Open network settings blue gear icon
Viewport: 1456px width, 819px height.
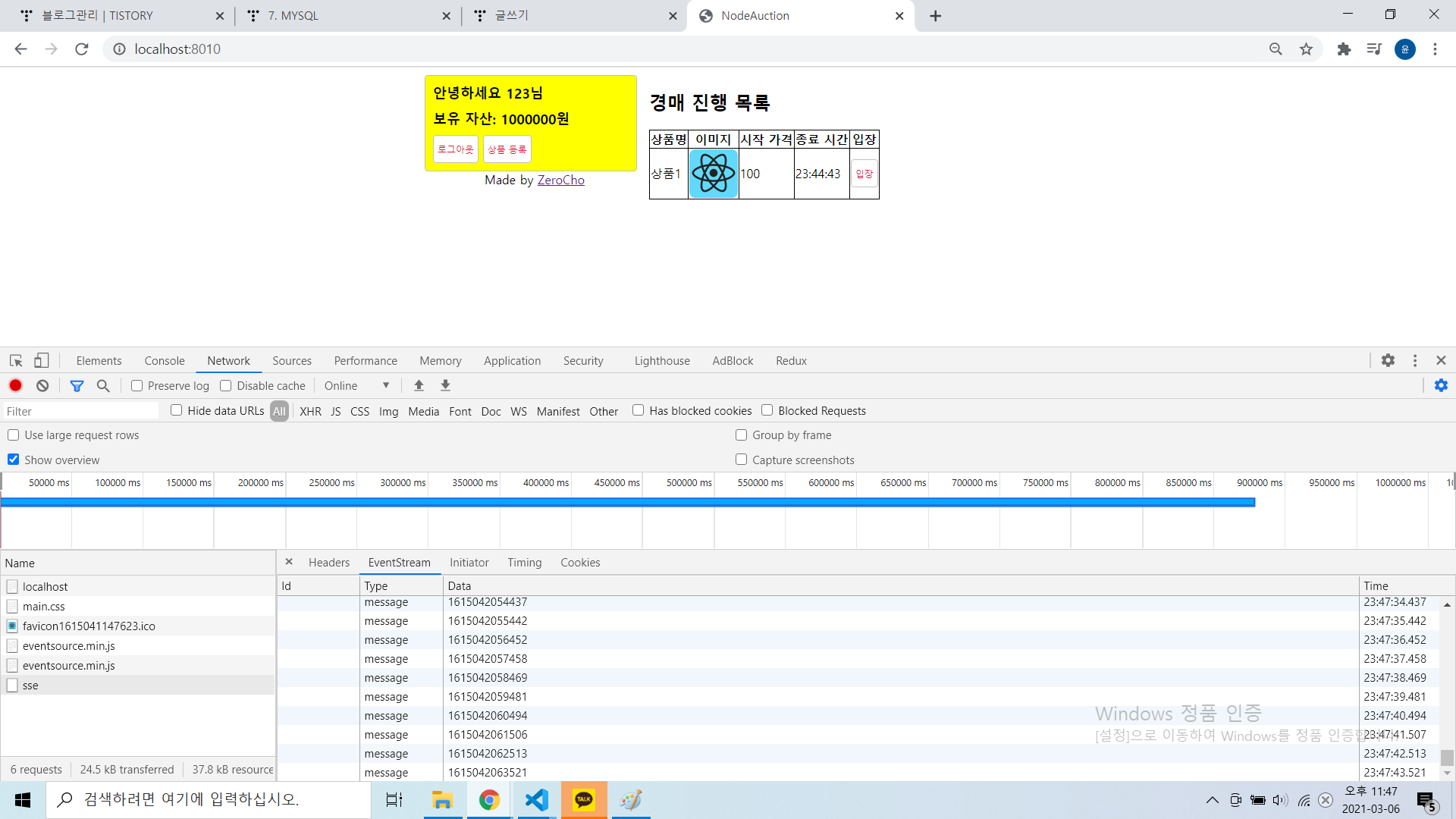pos(1441,385)
